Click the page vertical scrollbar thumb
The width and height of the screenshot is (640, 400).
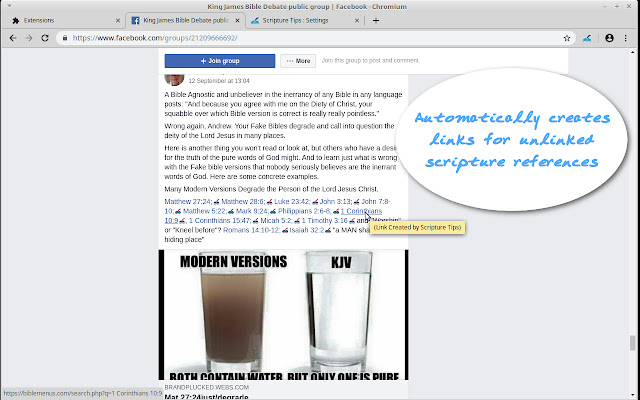[x=633, y=343]
